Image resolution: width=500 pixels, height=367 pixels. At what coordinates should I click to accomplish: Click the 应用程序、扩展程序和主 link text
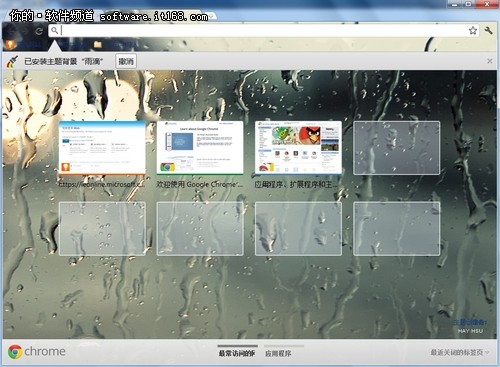pyautogui.click(x=297, y=184)
